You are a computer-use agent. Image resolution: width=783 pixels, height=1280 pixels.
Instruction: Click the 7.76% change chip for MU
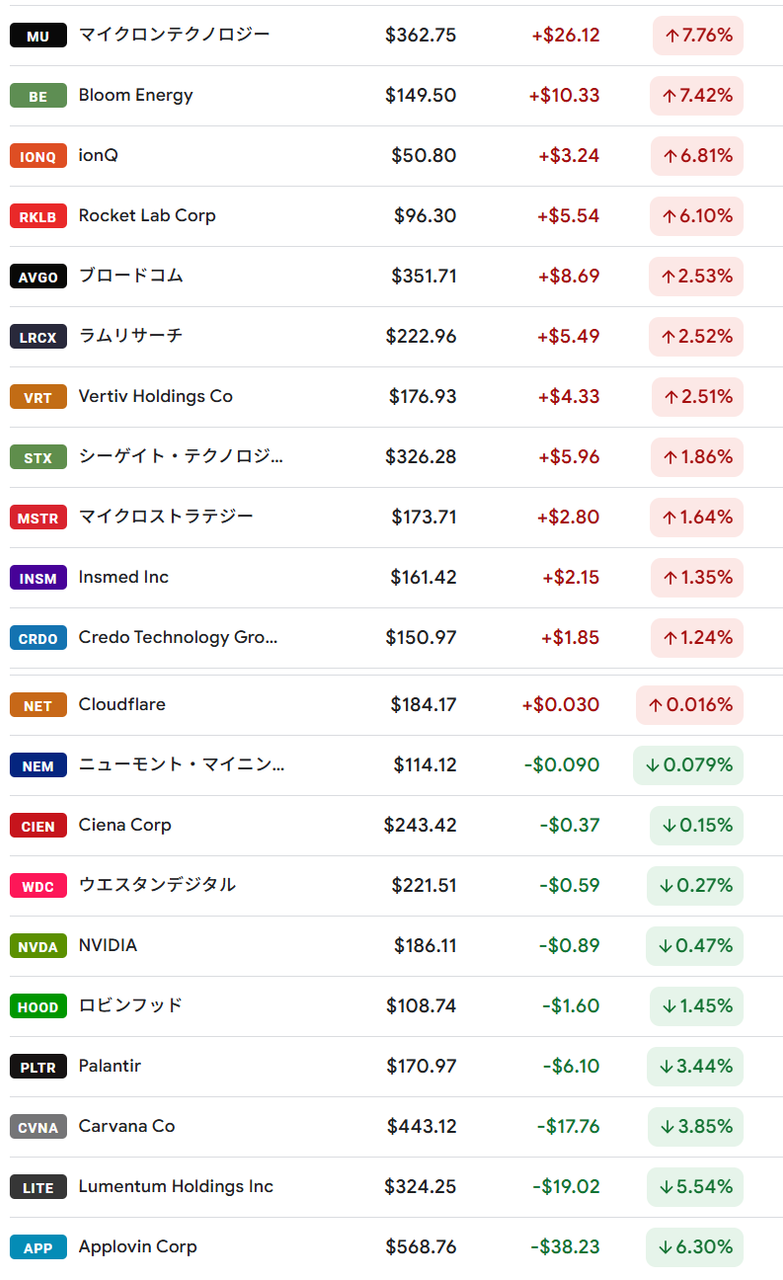point(697,36)
